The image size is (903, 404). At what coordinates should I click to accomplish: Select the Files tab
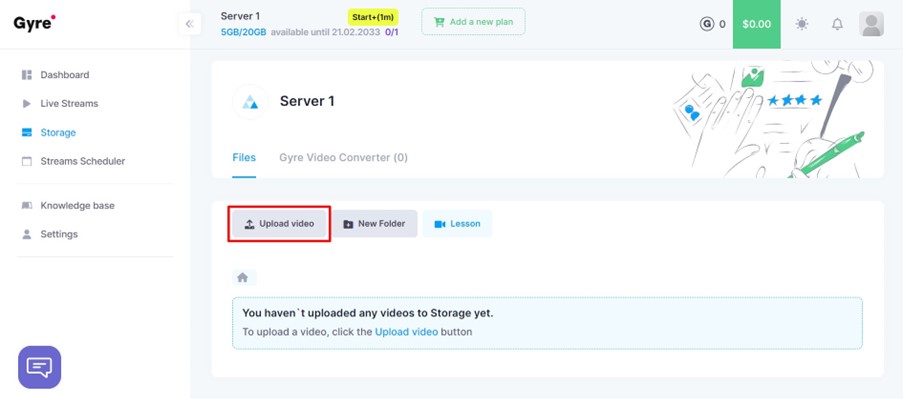pyautogui.click(x=244, y=158)
